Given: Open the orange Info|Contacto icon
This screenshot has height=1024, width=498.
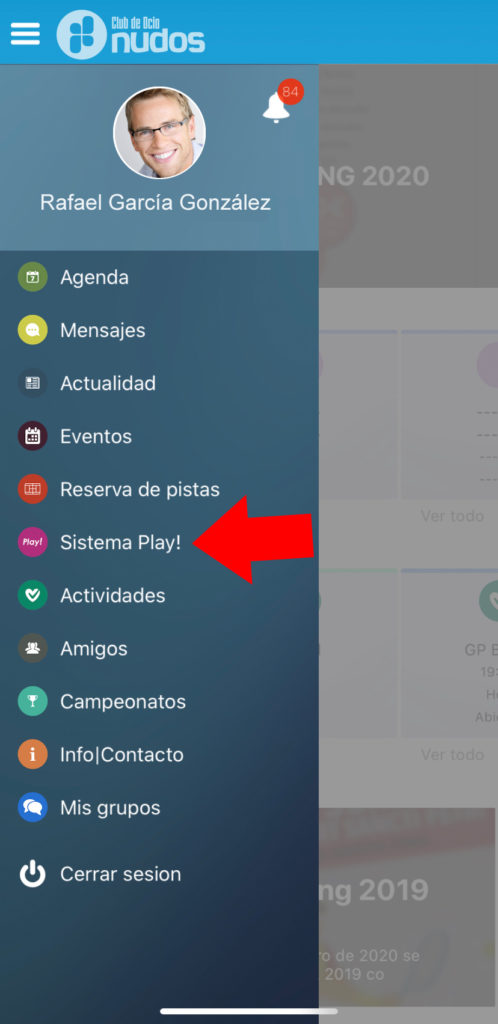Looking at the screenshot, I should click(x=32, y=755).
